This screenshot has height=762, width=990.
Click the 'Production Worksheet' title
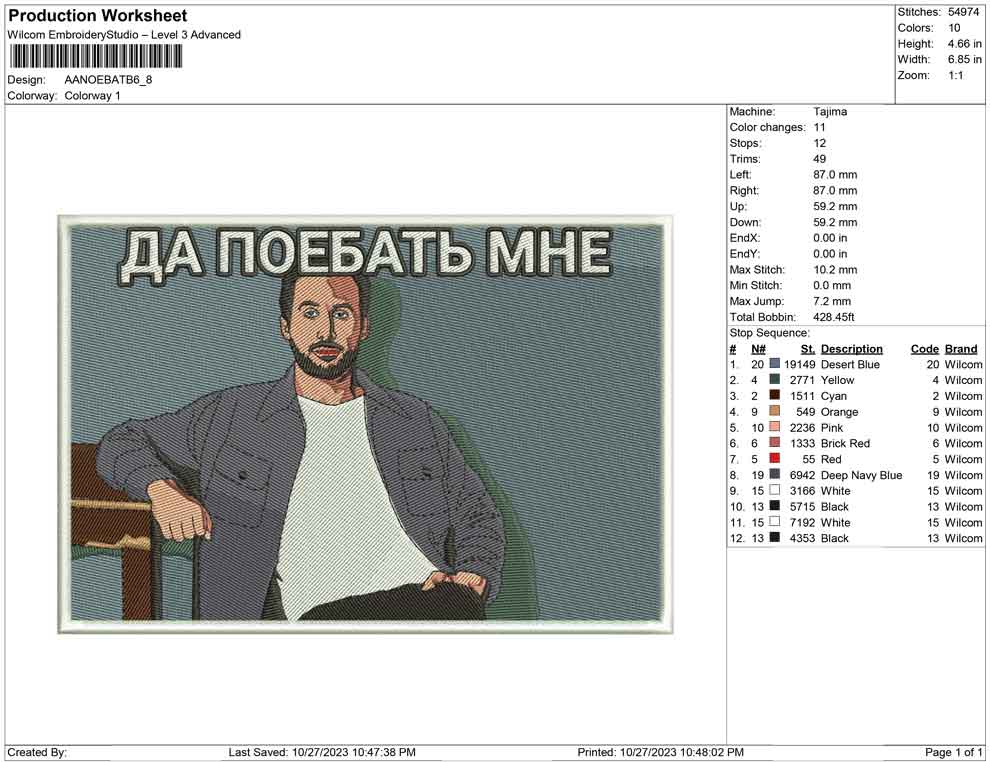pos(98,16)
